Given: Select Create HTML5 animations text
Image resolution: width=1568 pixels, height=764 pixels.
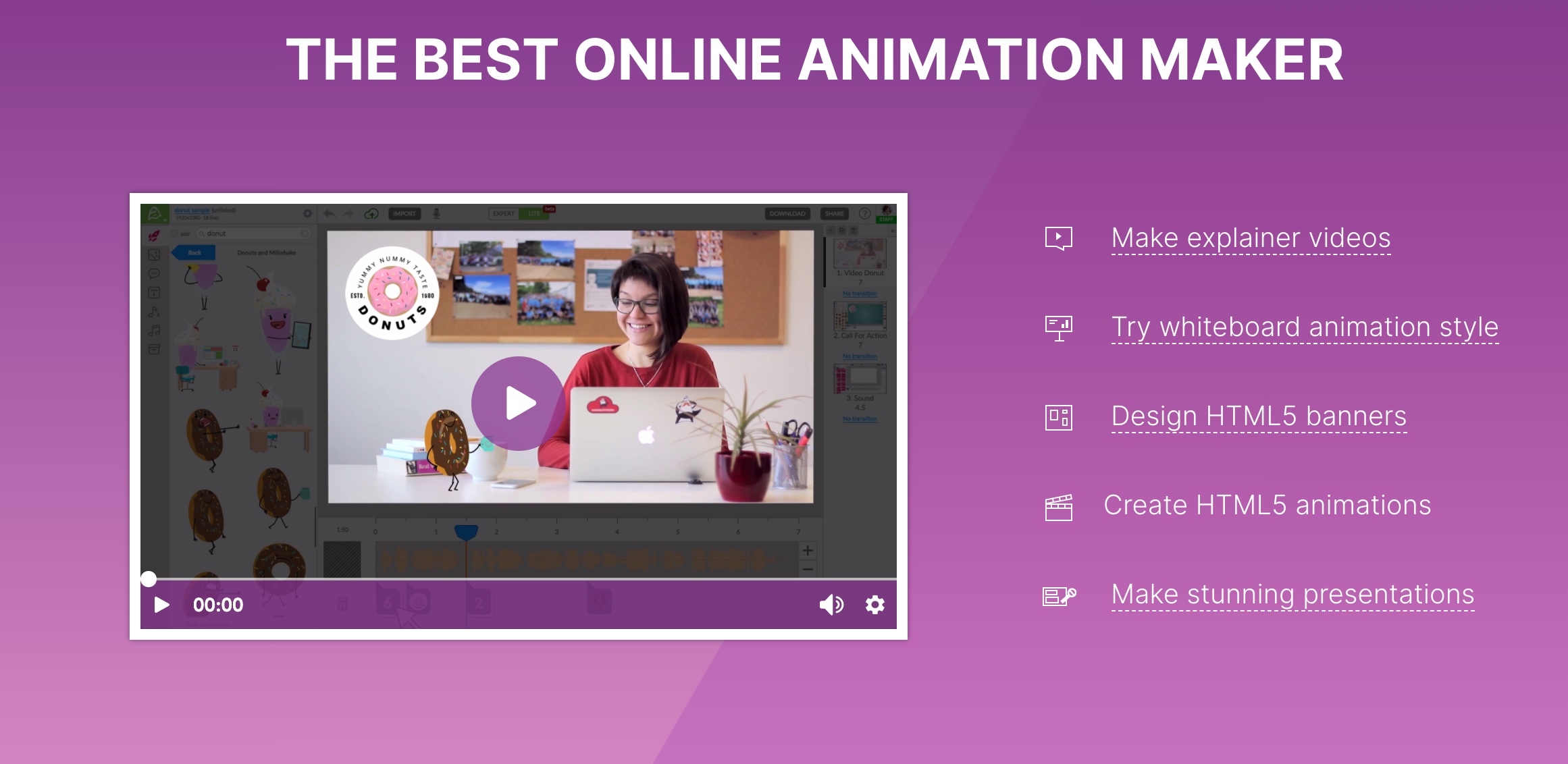Looking at the screenshot, I should tap(1267, 505).
